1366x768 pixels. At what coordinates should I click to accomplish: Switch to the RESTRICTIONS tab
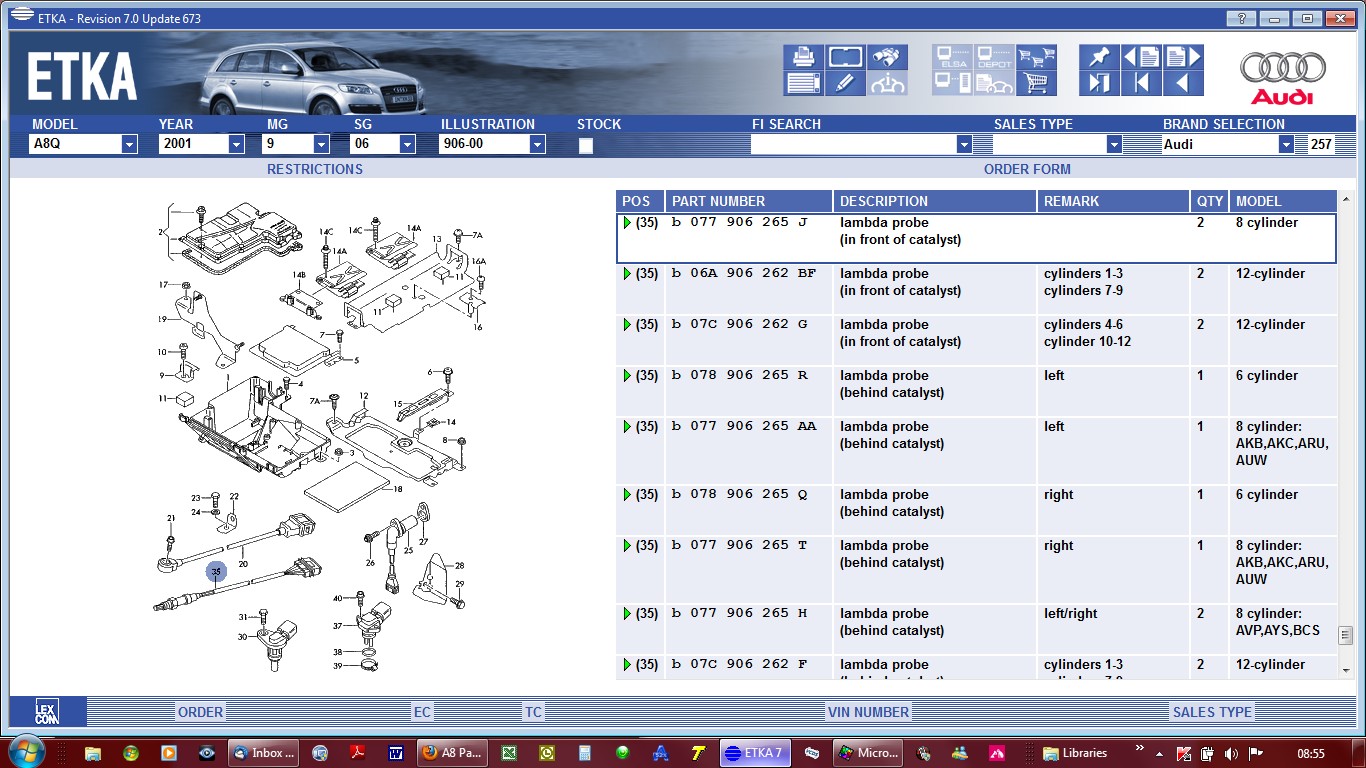click(x=315, y=169)
